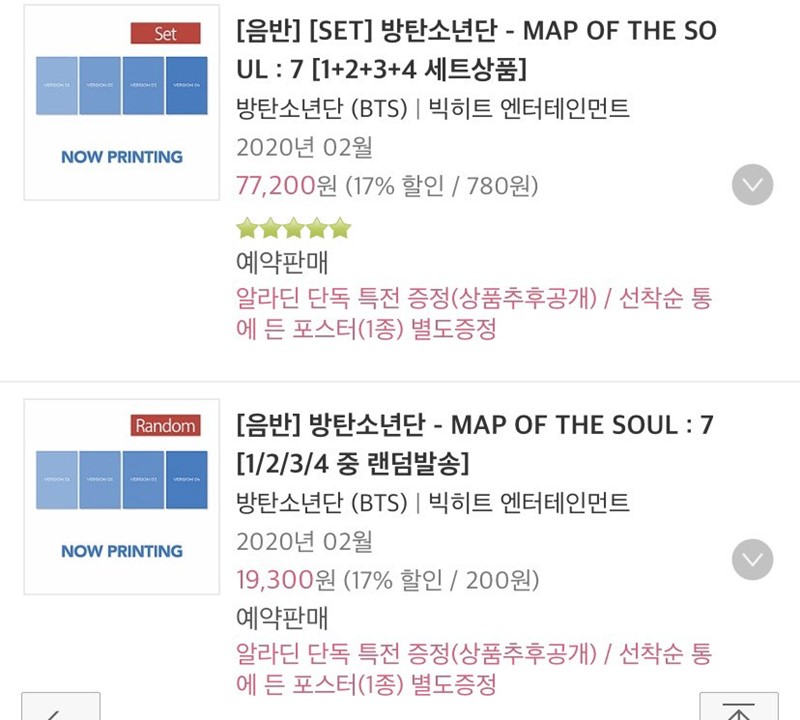Open the 알라딘 단독 특전 notice for Random
The width and height of the screenshot is (800, 720).
pyautogui.click(x=473, y=668)
